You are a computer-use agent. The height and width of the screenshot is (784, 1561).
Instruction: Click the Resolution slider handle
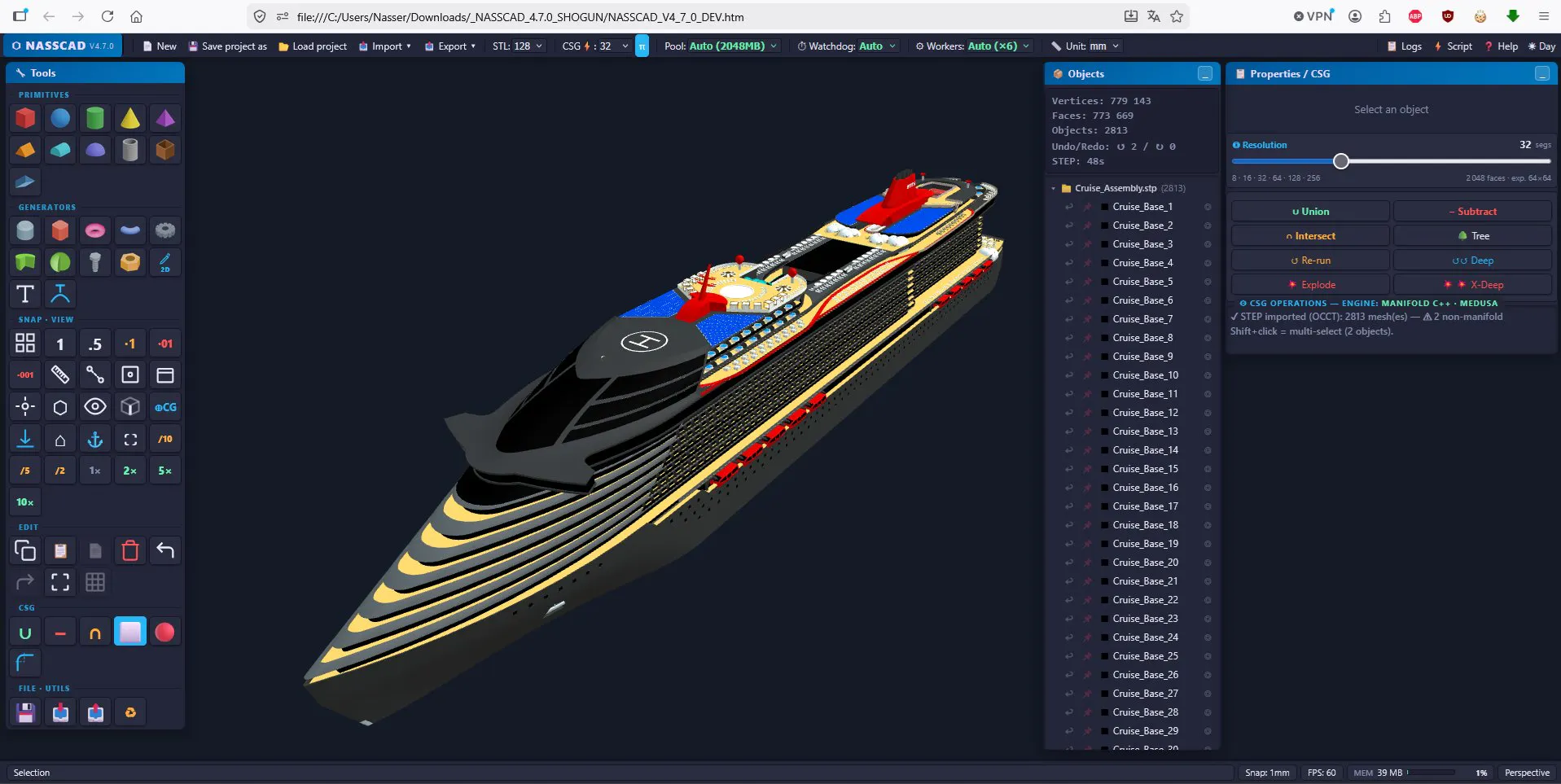[1341, 161]
